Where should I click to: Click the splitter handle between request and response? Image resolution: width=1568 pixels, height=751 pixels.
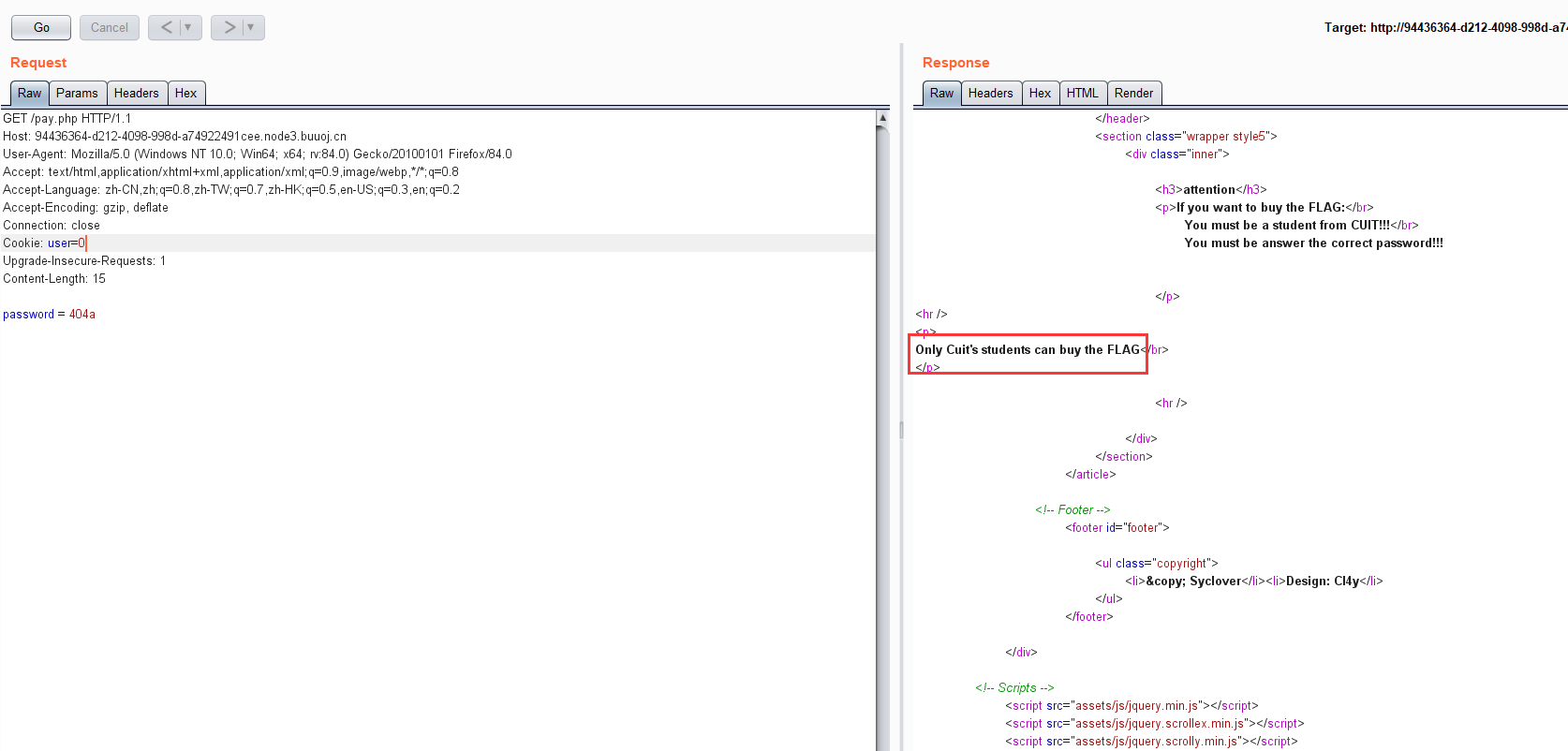coord(901,430)
